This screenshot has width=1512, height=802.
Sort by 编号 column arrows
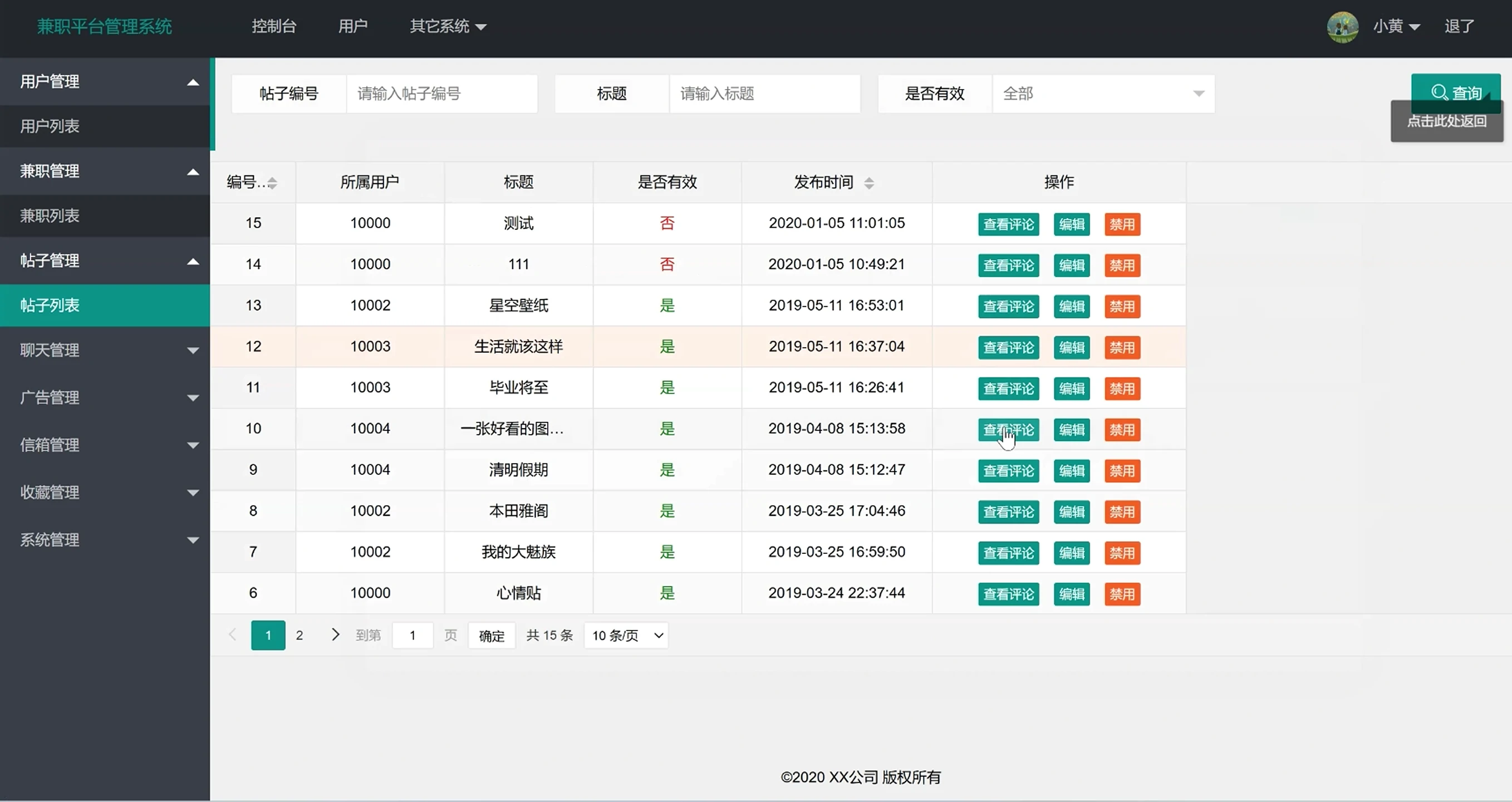[x=272, y=183]
